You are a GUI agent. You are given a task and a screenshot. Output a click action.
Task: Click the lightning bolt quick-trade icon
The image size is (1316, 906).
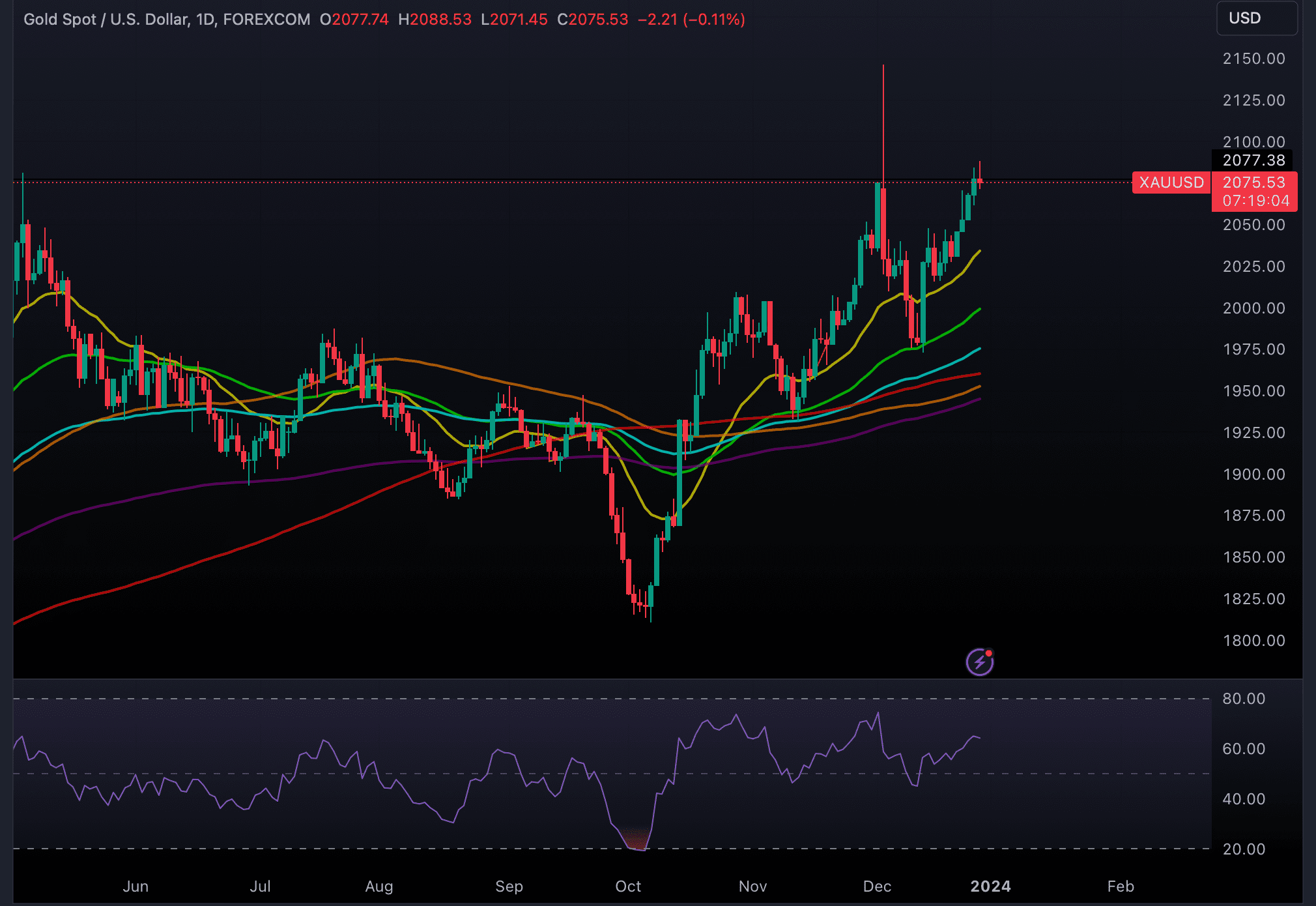[979, 662]
